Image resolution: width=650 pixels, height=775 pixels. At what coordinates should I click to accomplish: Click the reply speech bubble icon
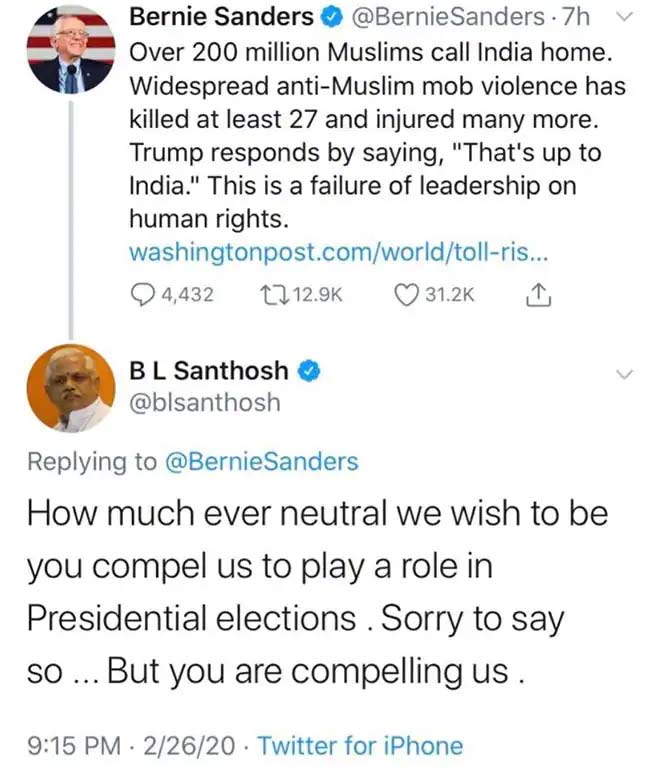[x=145, y=295]
